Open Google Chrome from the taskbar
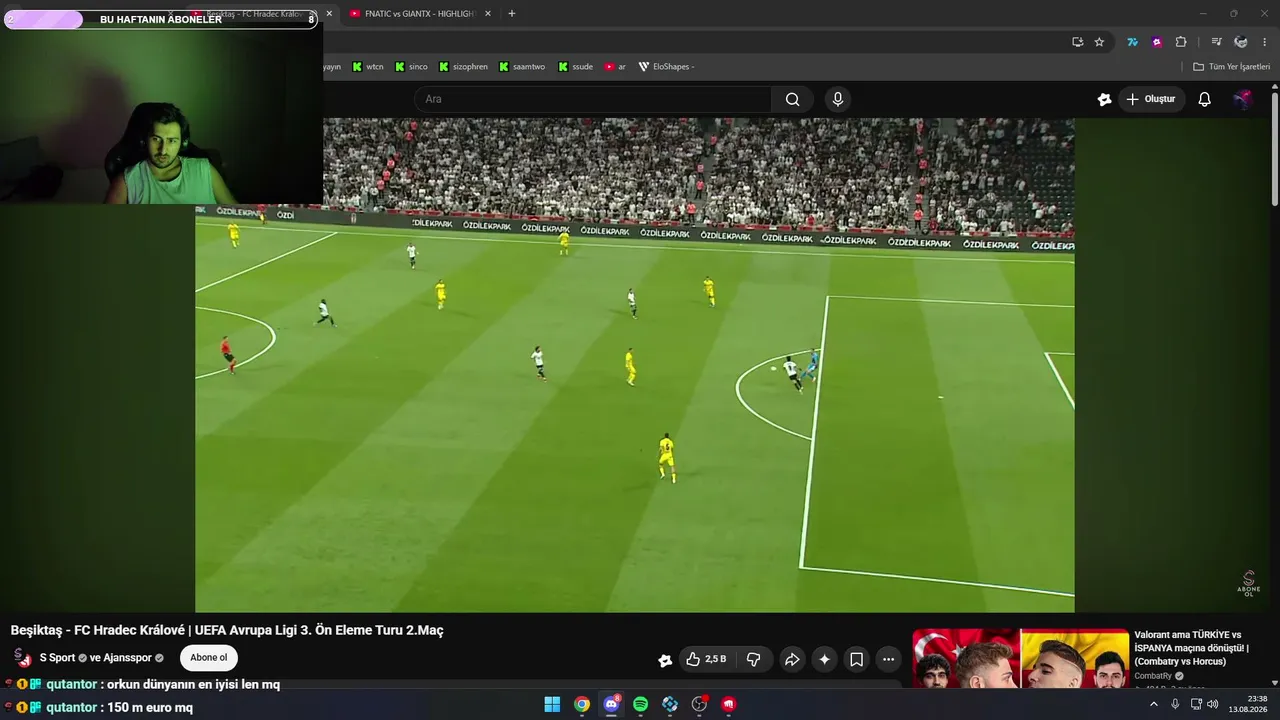This screenshot has height=720, width=1280. [582, 704]
